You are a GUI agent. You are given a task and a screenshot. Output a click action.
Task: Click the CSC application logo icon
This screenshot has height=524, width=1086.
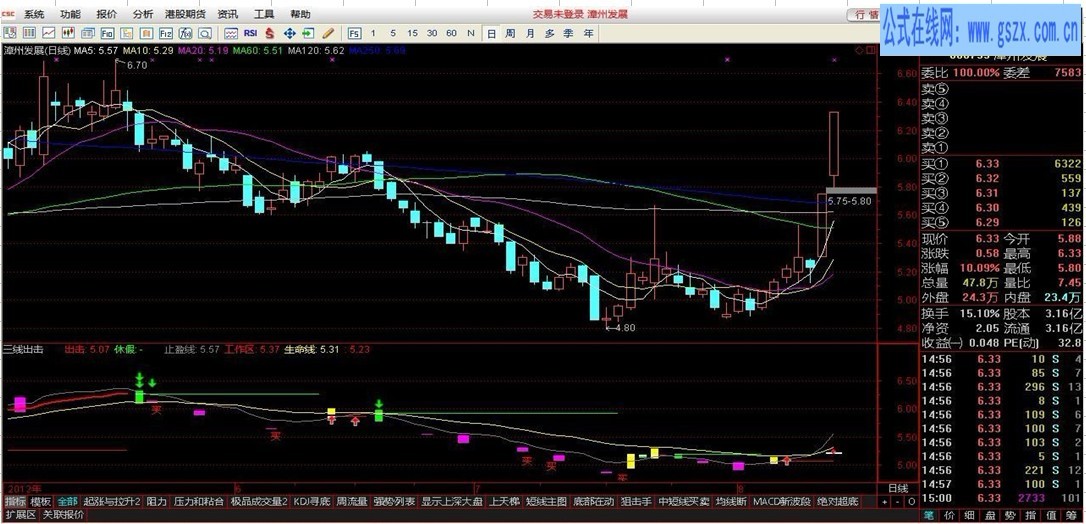pos(8,14)
